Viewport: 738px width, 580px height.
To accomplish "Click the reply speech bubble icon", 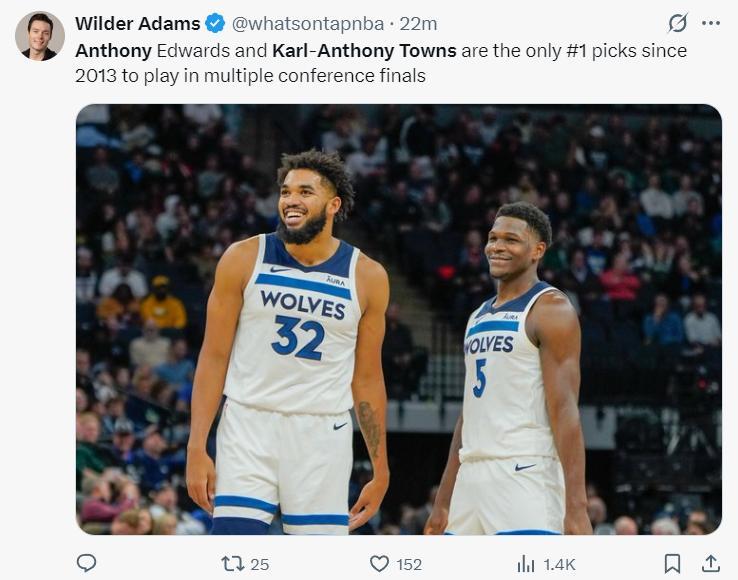I will click(x=87, y=563).
